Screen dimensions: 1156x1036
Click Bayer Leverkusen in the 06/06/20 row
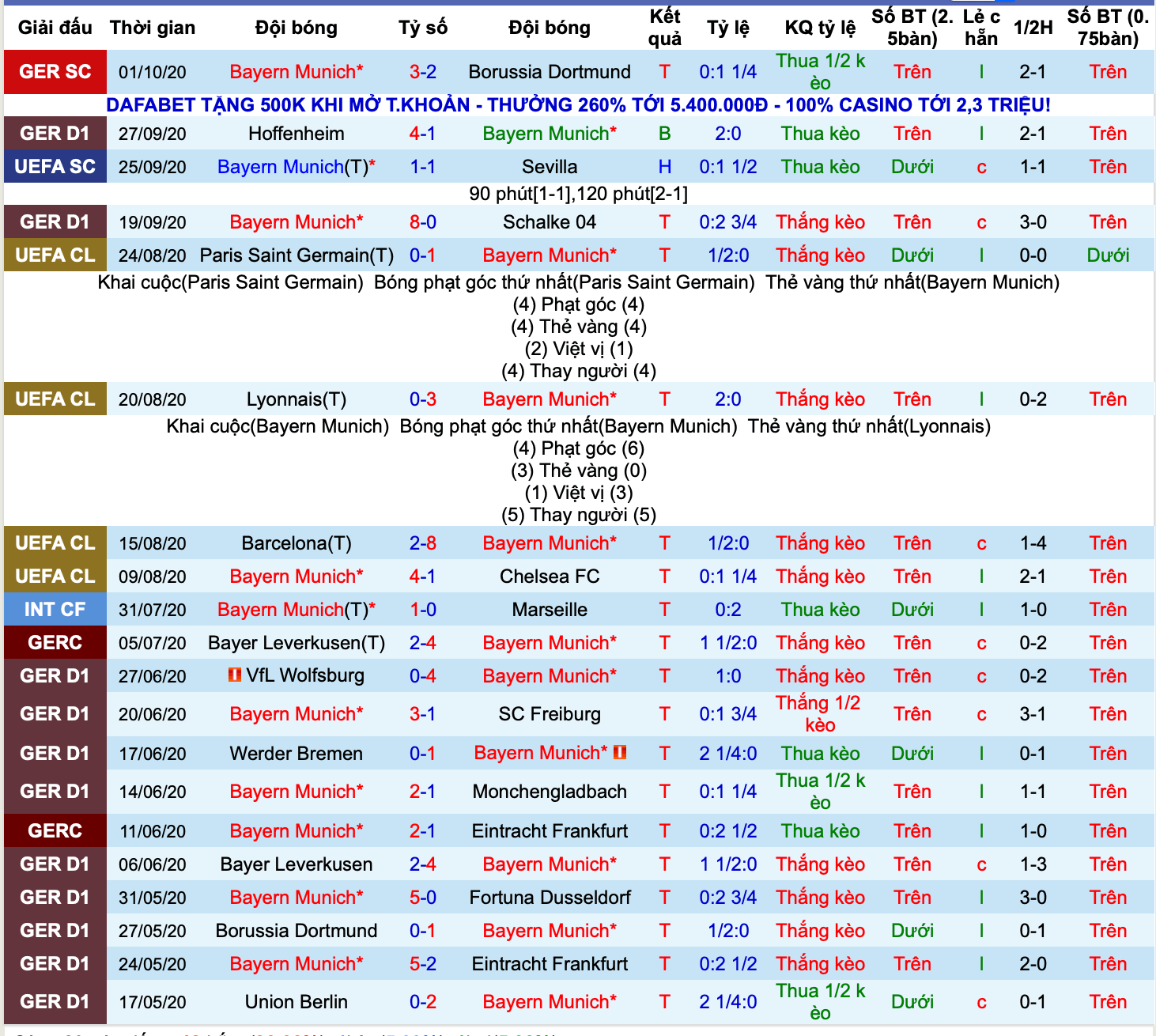click(297, 864)
